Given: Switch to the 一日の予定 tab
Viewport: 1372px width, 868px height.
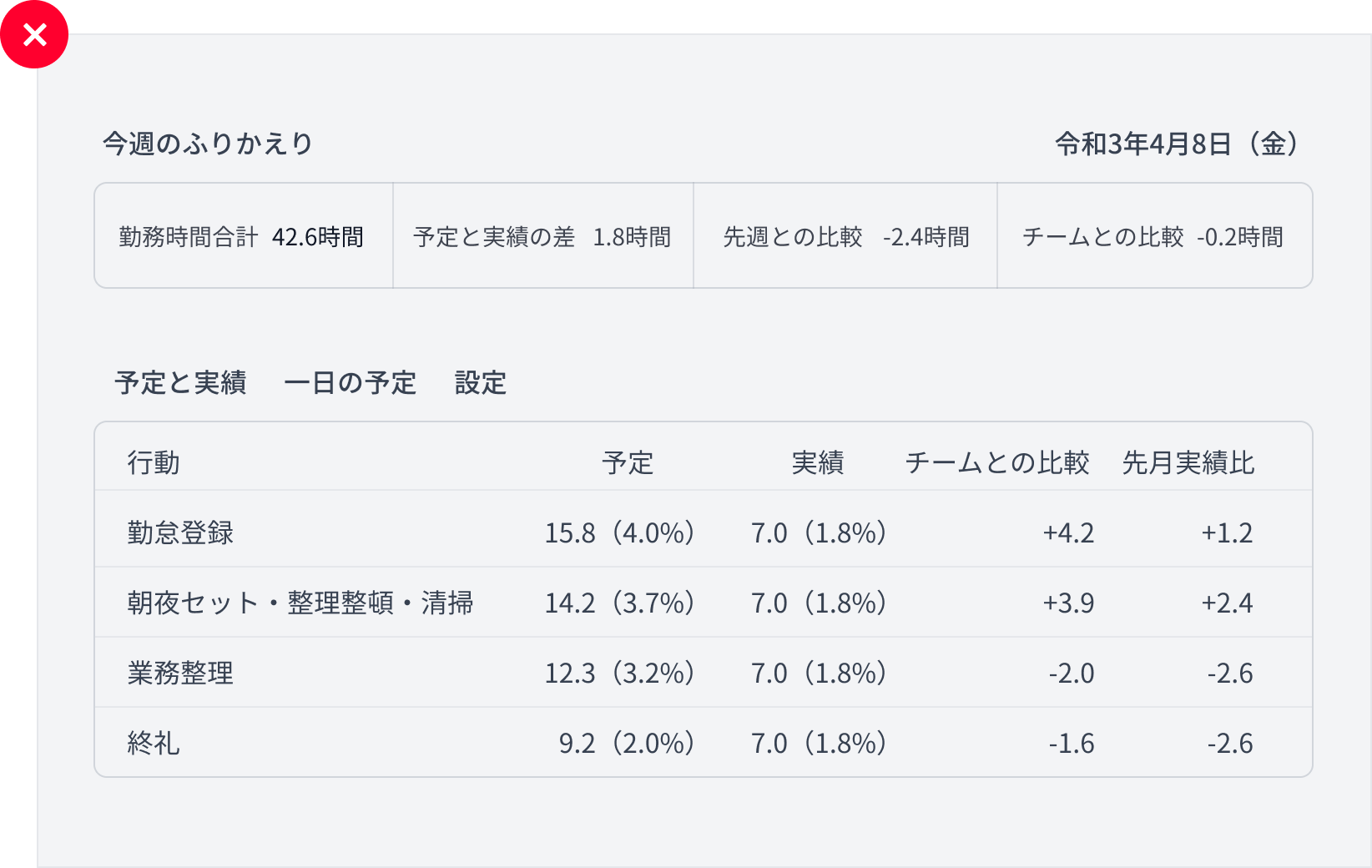Looking at the screenshot, I should pyautogui.click(x=351, y=383).
